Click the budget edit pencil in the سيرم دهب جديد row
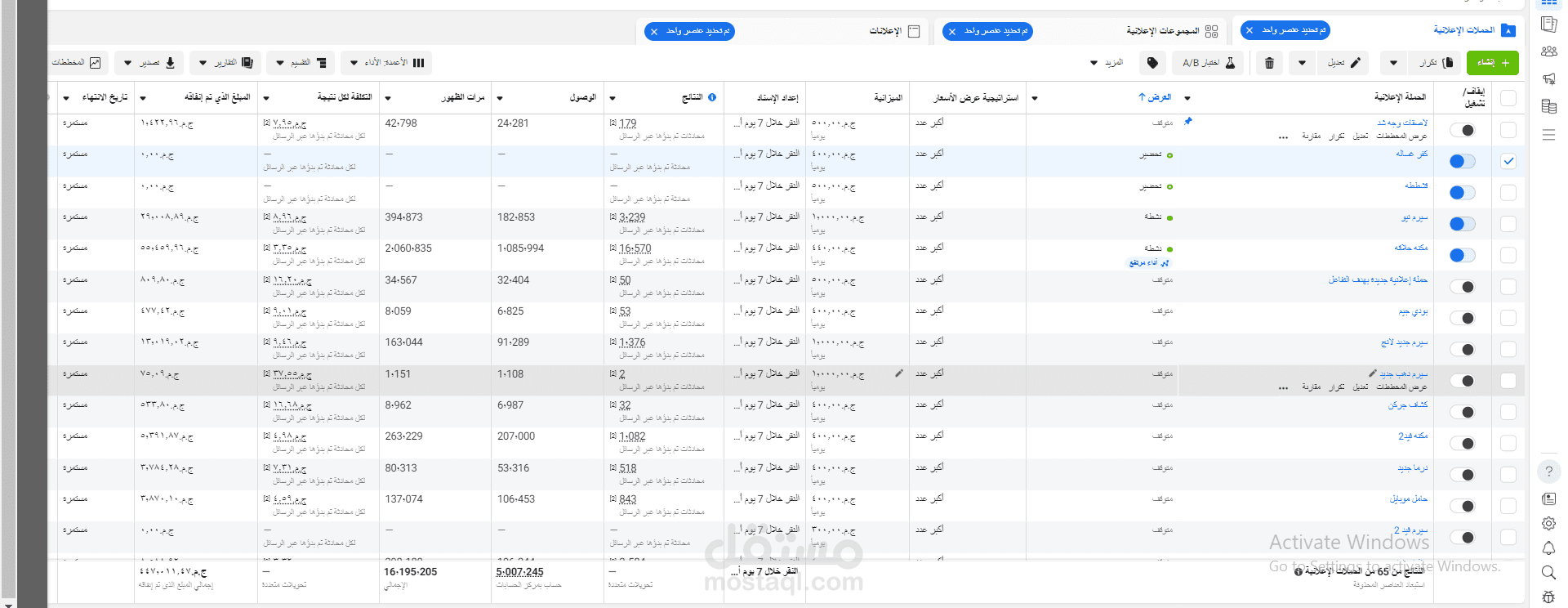This screenshot has width=1568, height=608. (x=899, y=373)
